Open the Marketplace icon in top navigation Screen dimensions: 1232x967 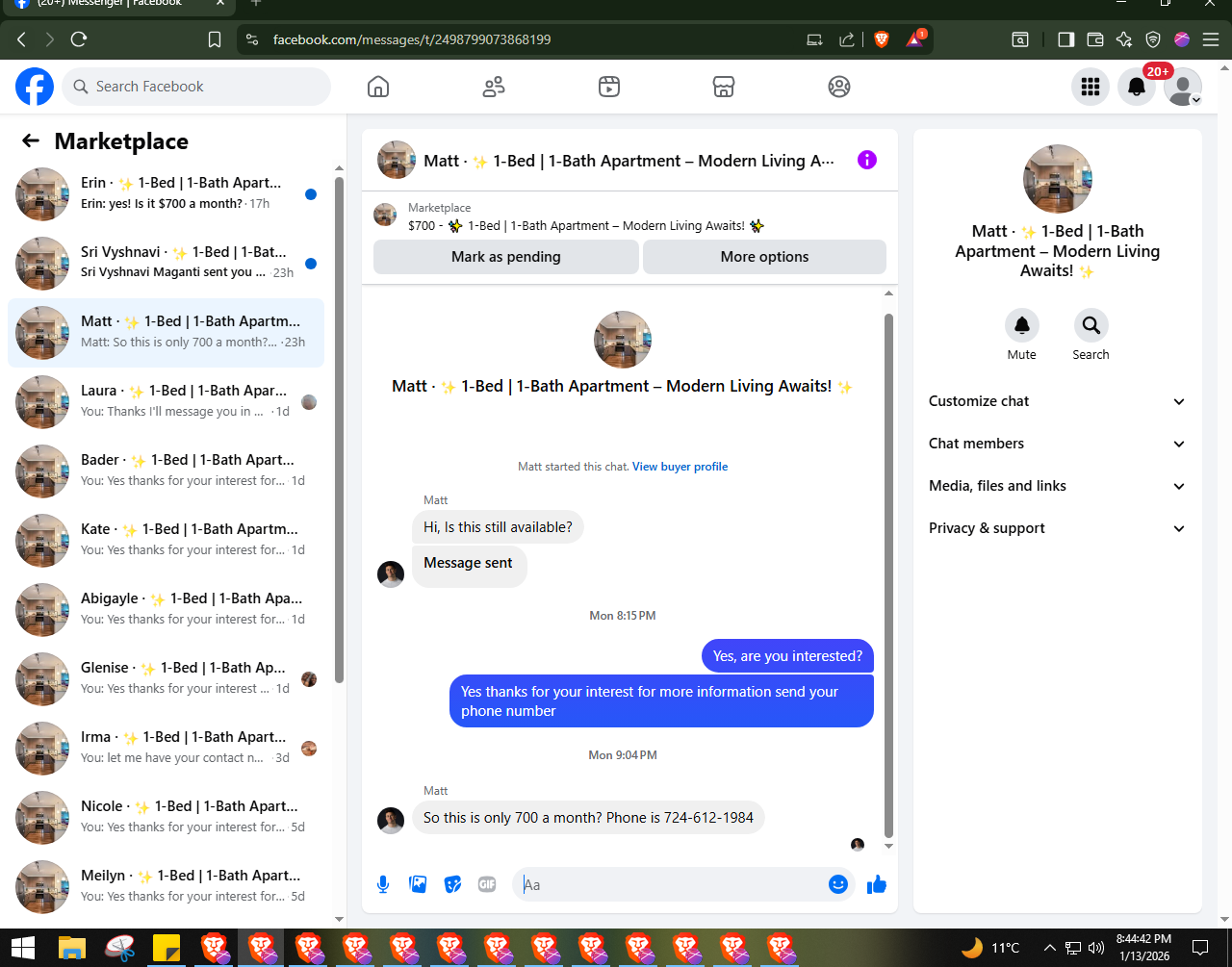click(724, 87)
